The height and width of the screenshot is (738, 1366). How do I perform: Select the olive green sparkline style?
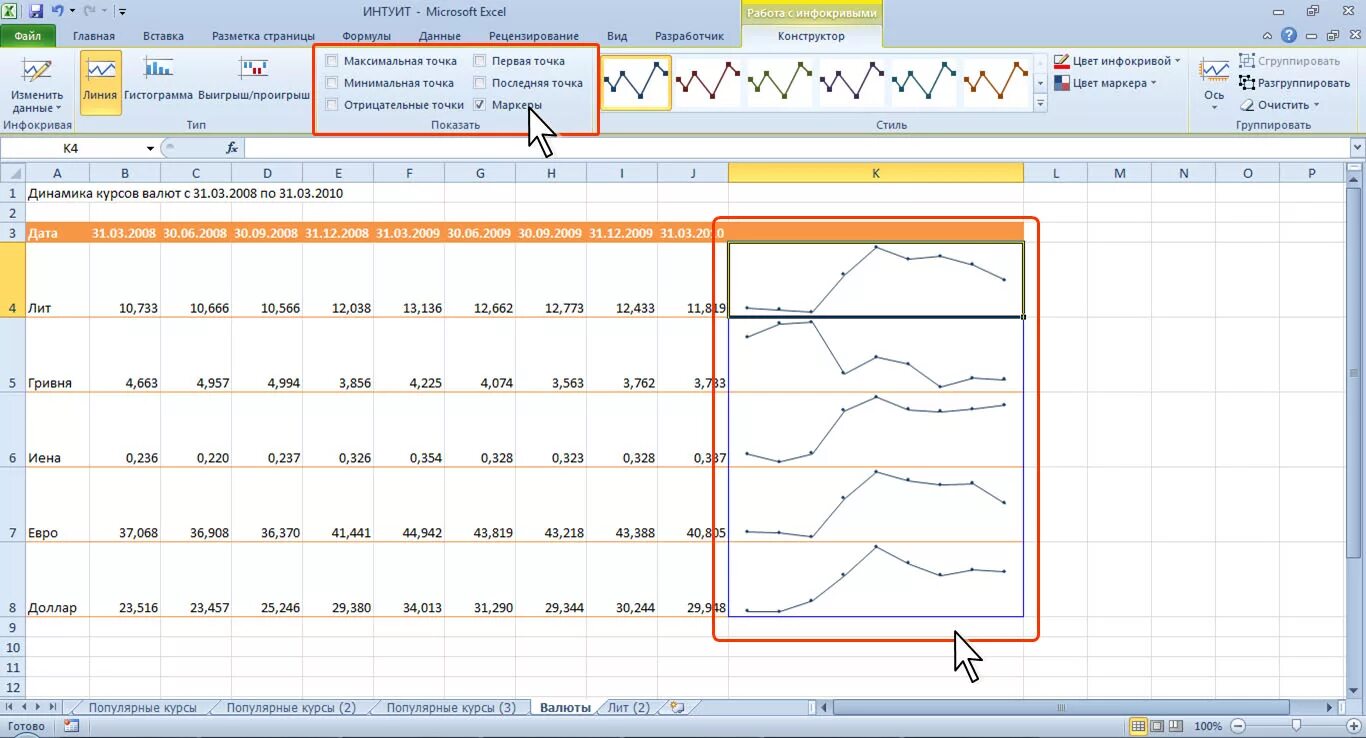pos(780,83)
